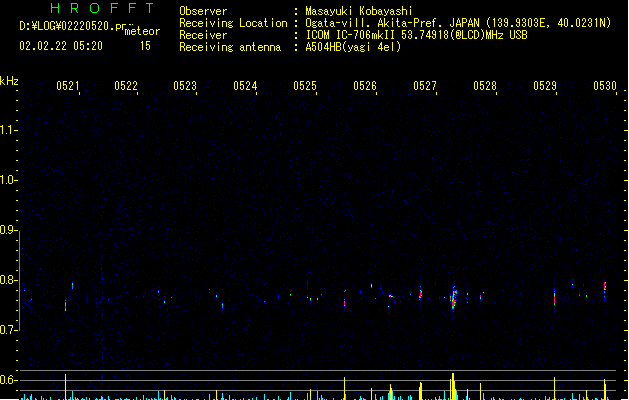Click the 1.0 kHz axis label
Image resolution: width=629 pixels, height=400 pixels.
click(9, 180)
